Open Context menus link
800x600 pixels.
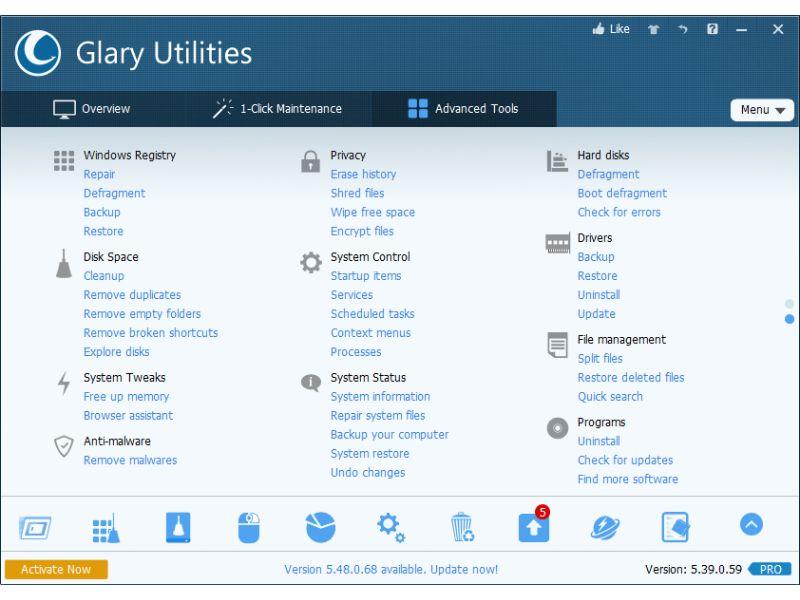tap(370, 333)
